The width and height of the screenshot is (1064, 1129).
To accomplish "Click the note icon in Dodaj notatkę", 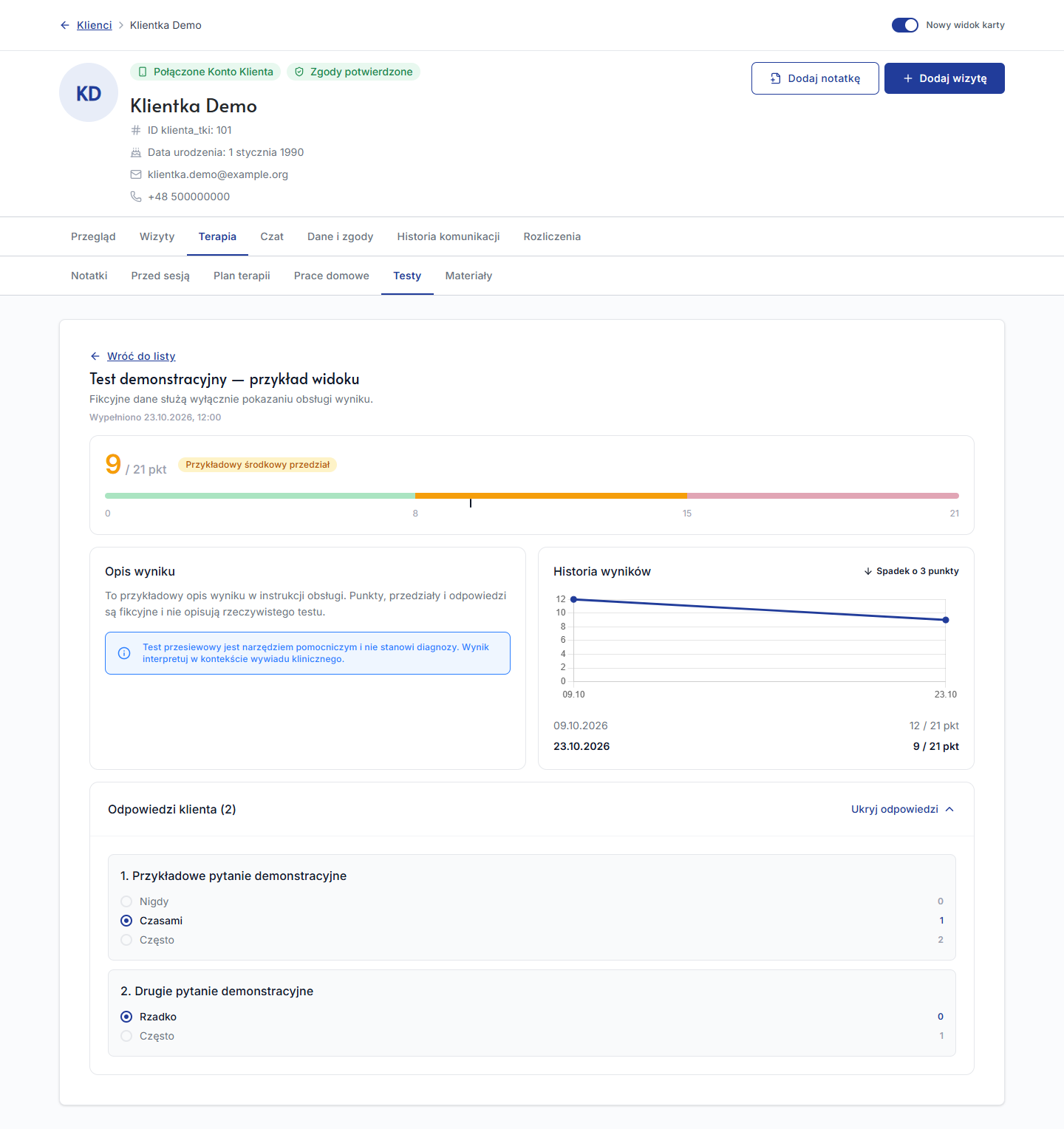I will coord(776,78).
